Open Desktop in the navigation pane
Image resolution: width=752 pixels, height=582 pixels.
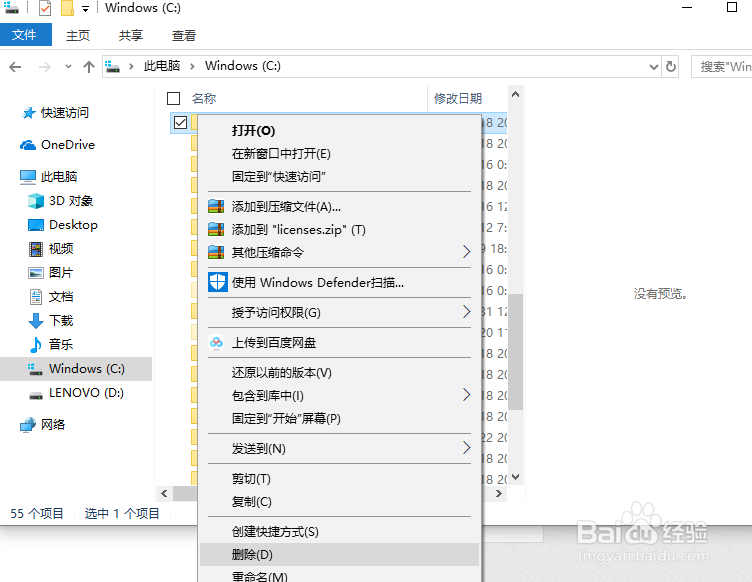click(x=62, y=225)
